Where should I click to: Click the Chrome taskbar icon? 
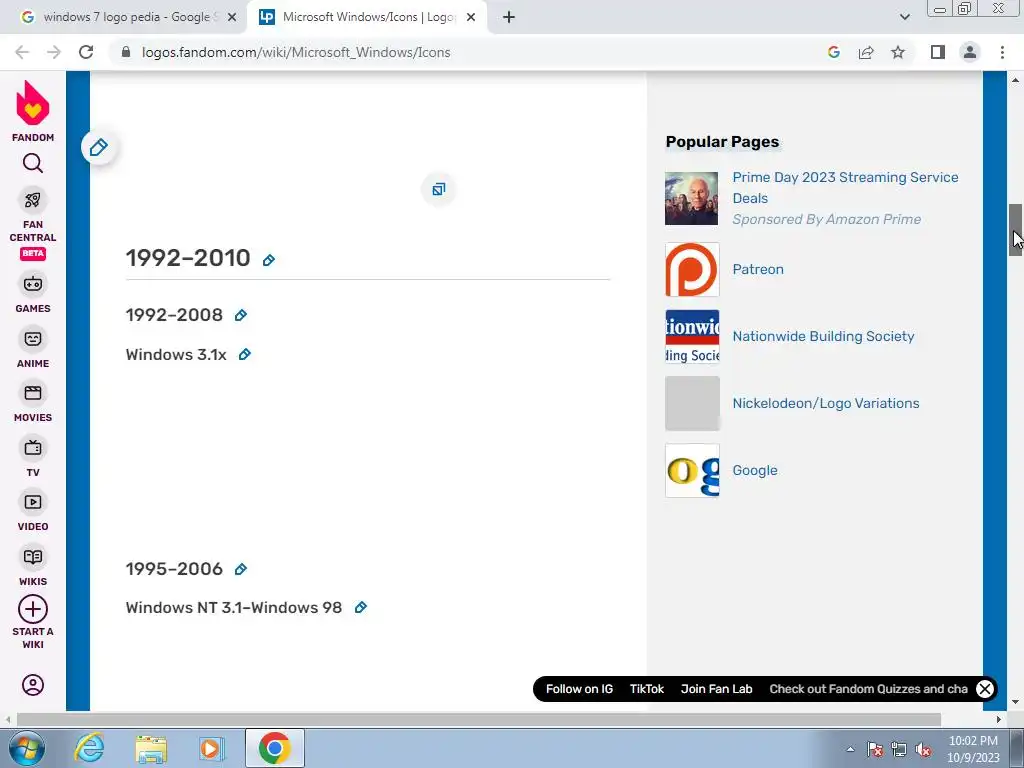pos(275,748)
